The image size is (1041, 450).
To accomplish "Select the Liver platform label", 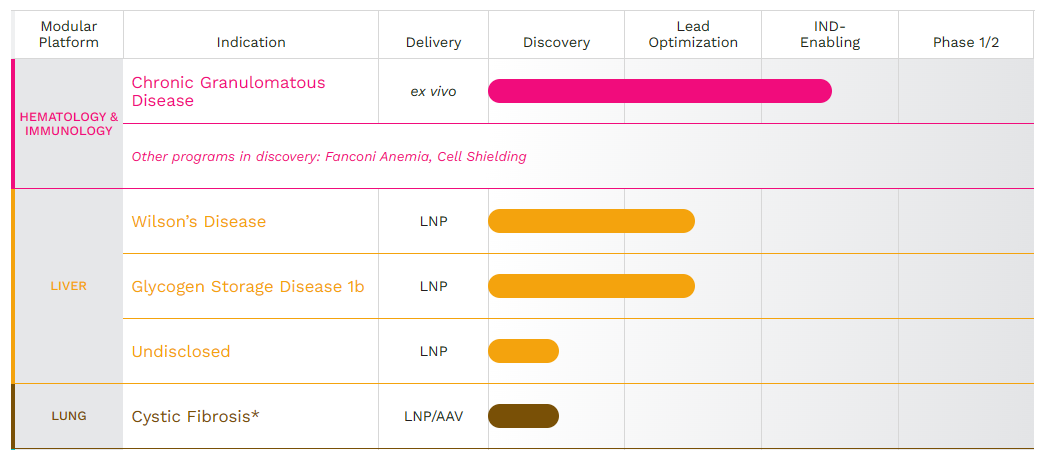I will click(69, 286).
